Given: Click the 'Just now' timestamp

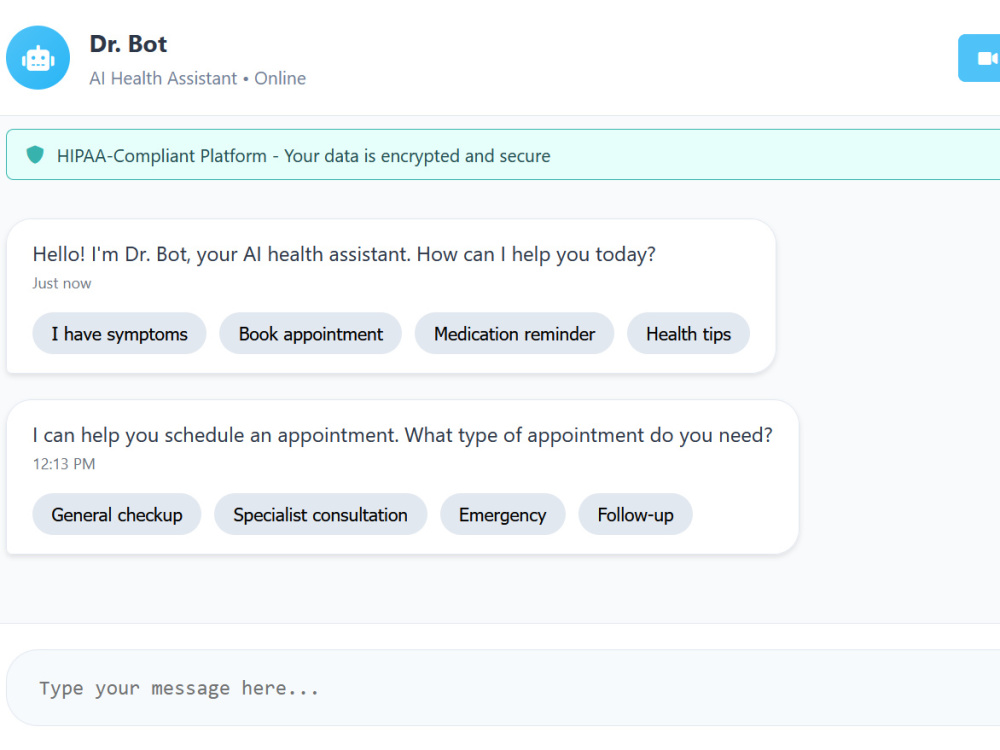Looking at the screenshot, I should pos(62,283).
